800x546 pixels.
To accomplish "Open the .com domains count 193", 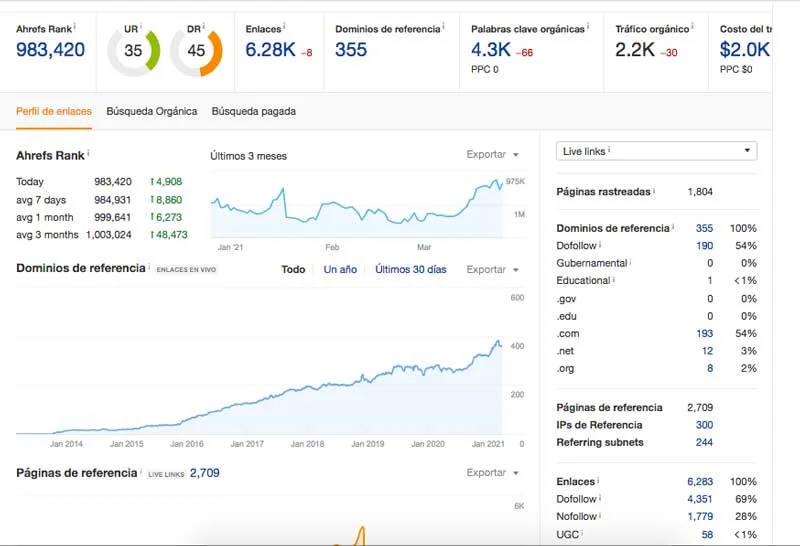I will click(704, 333).
